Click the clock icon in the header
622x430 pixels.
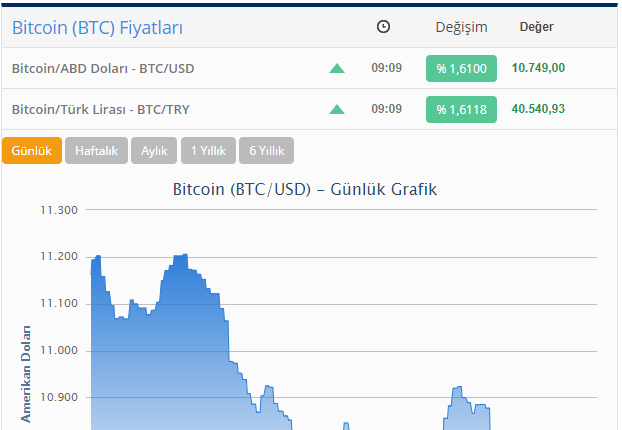point(383,27)
